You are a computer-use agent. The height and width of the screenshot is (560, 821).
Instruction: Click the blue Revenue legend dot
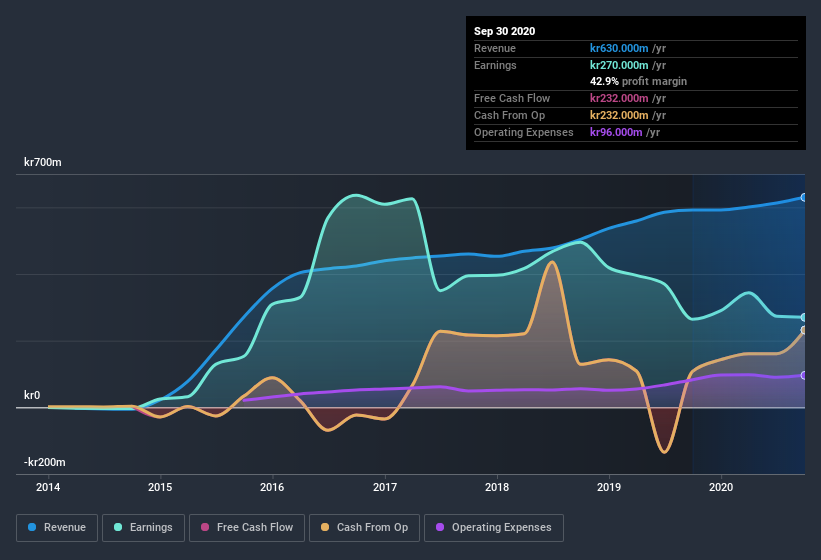pos(33,527)
